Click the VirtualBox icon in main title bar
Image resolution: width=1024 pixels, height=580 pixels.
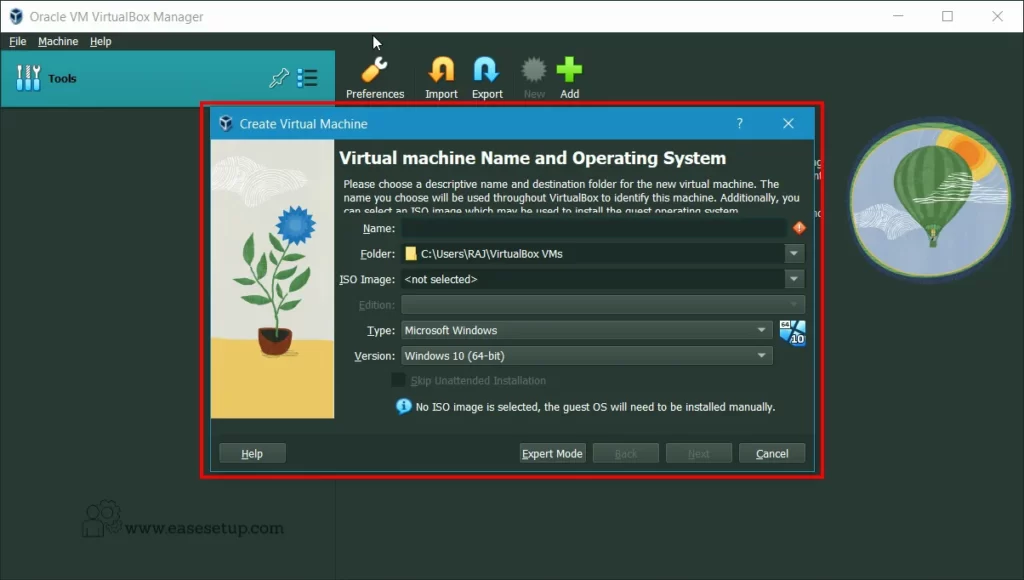tap(16, 16)
